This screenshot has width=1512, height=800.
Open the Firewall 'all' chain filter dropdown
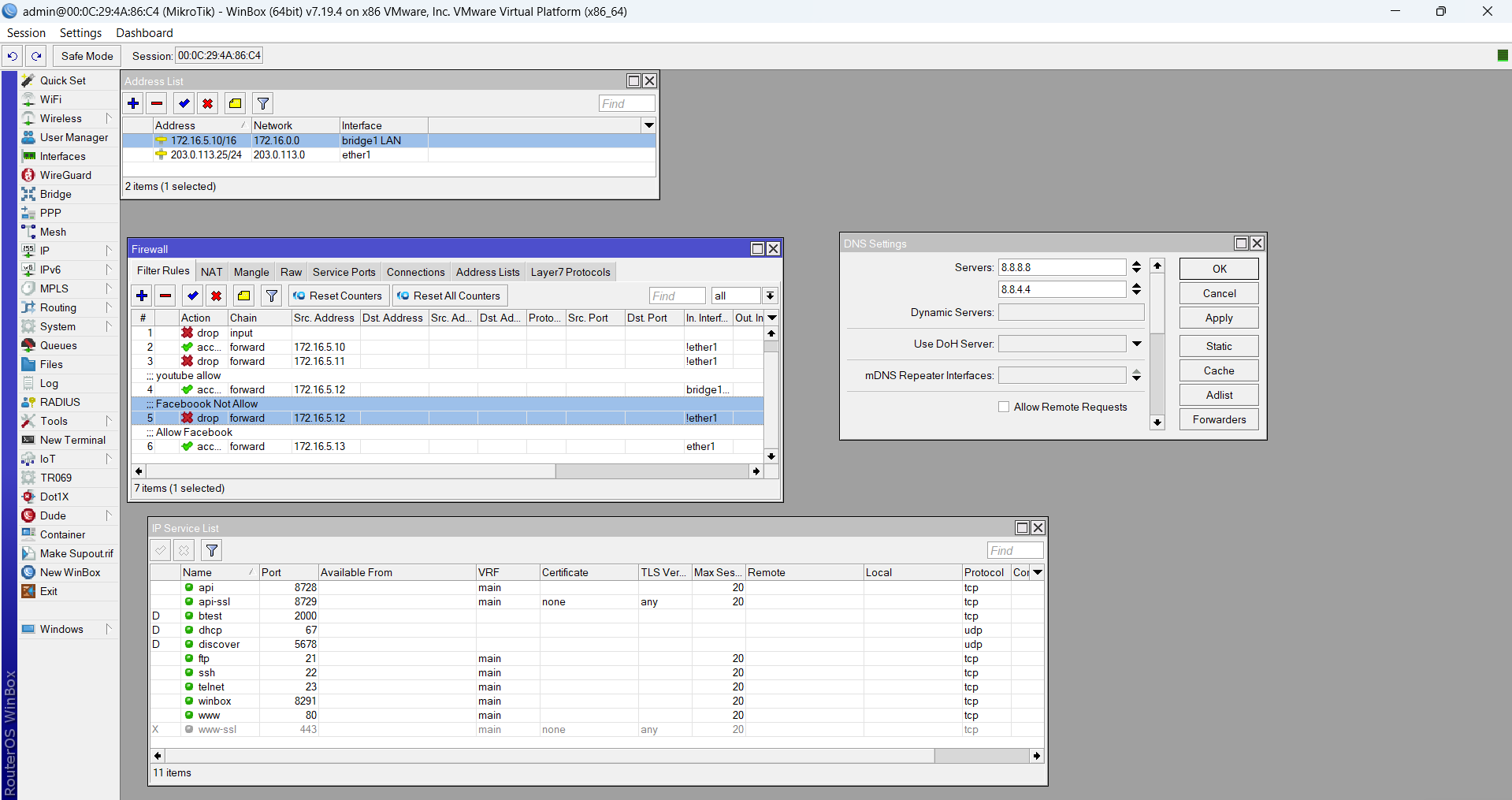pos(770,296)
